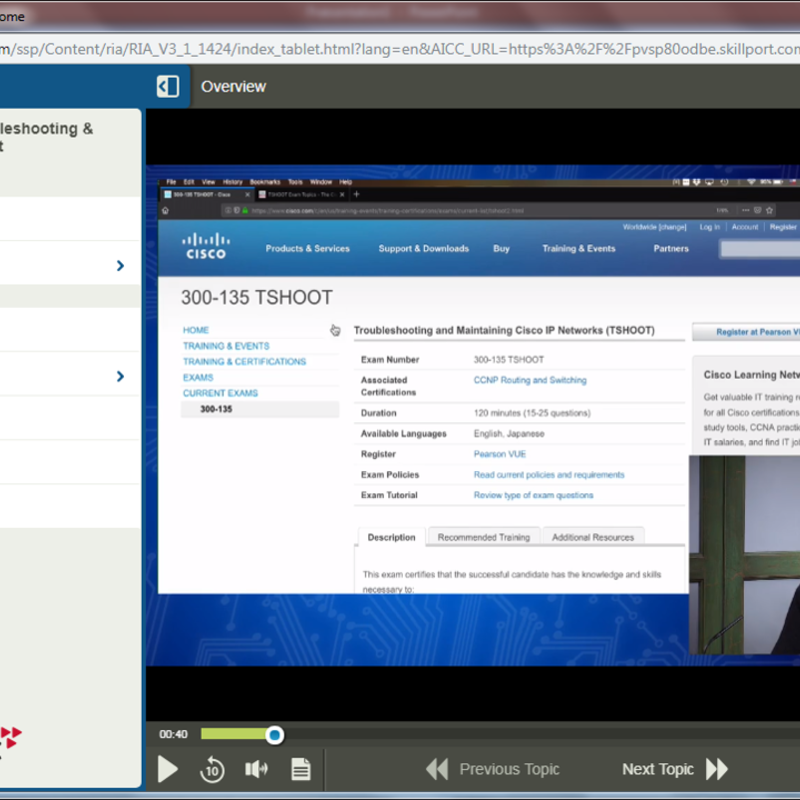Expand the upper sidebar chevron arrow

120,266
